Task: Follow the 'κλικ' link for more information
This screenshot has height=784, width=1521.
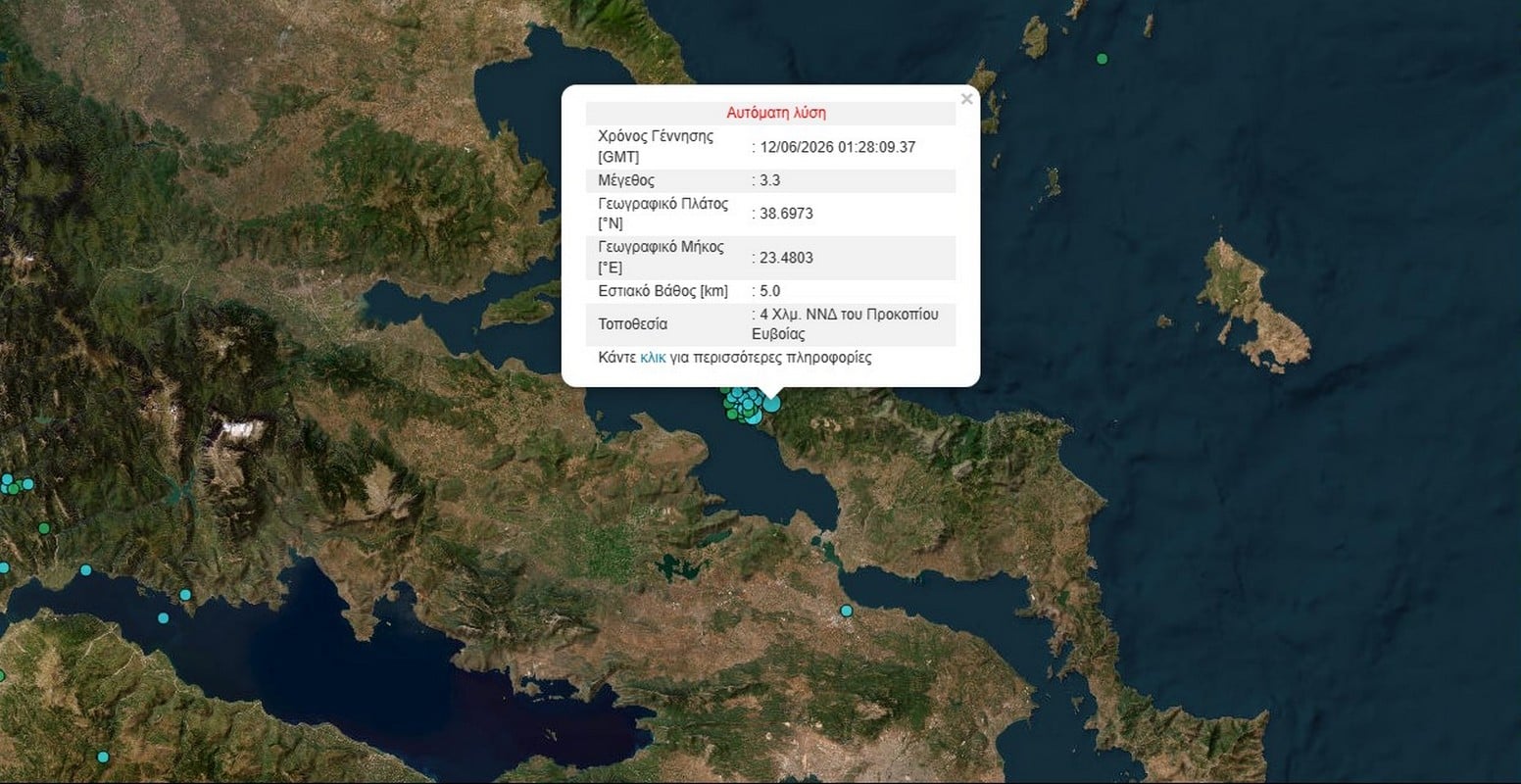Action: click(653, 358)
